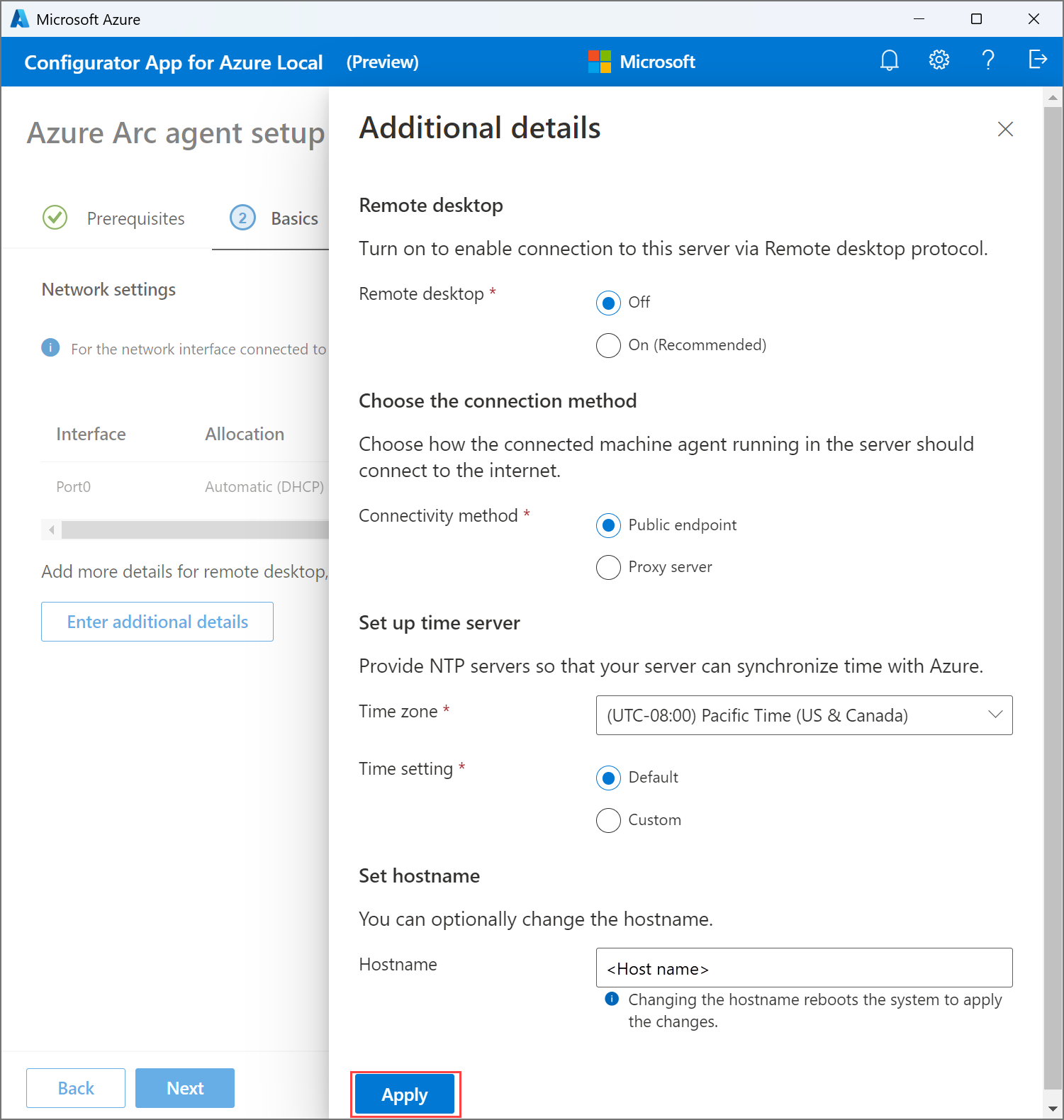
Task: Minimize the Microsoft Azure window
Action: click(x=919, y=19)
